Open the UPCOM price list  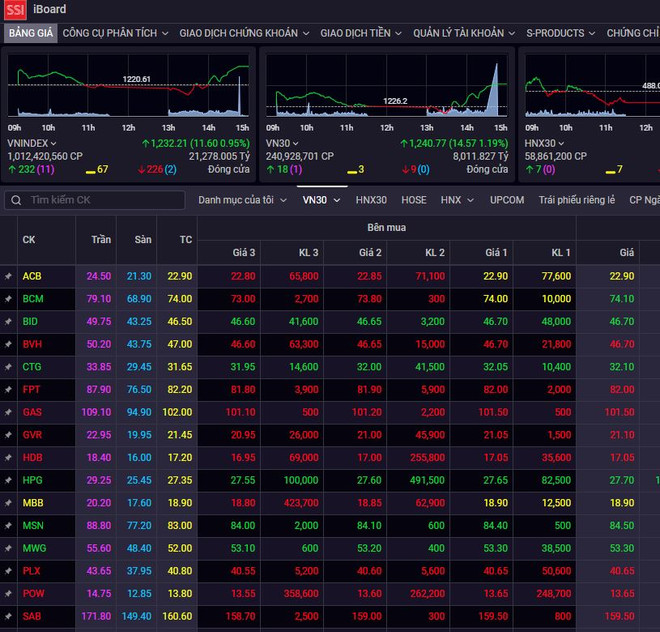[507, 200]
